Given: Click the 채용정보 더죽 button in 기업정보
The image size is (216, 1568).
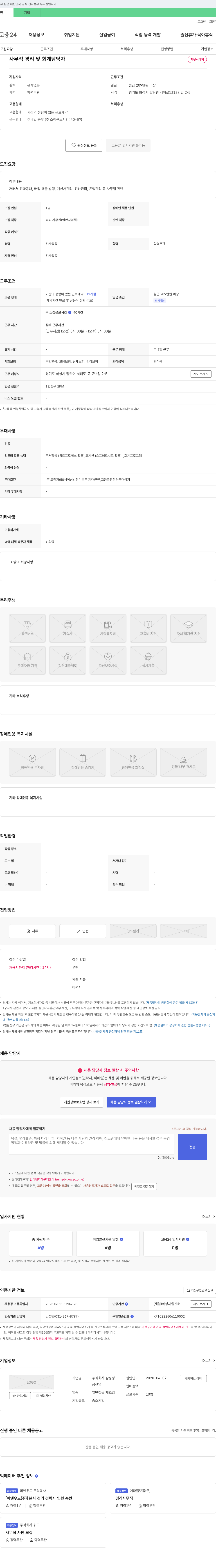Looking at the screenshot, I should click(193, 1378).
